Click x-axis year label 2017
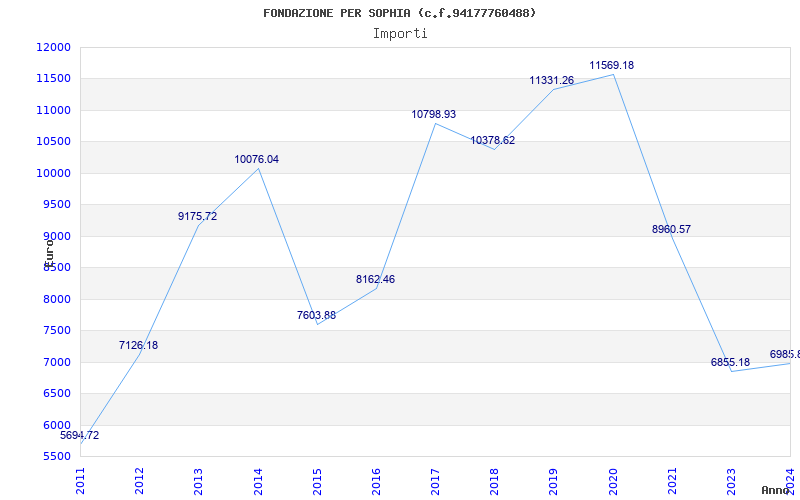The image size is (800, 500). pos(435,481)
